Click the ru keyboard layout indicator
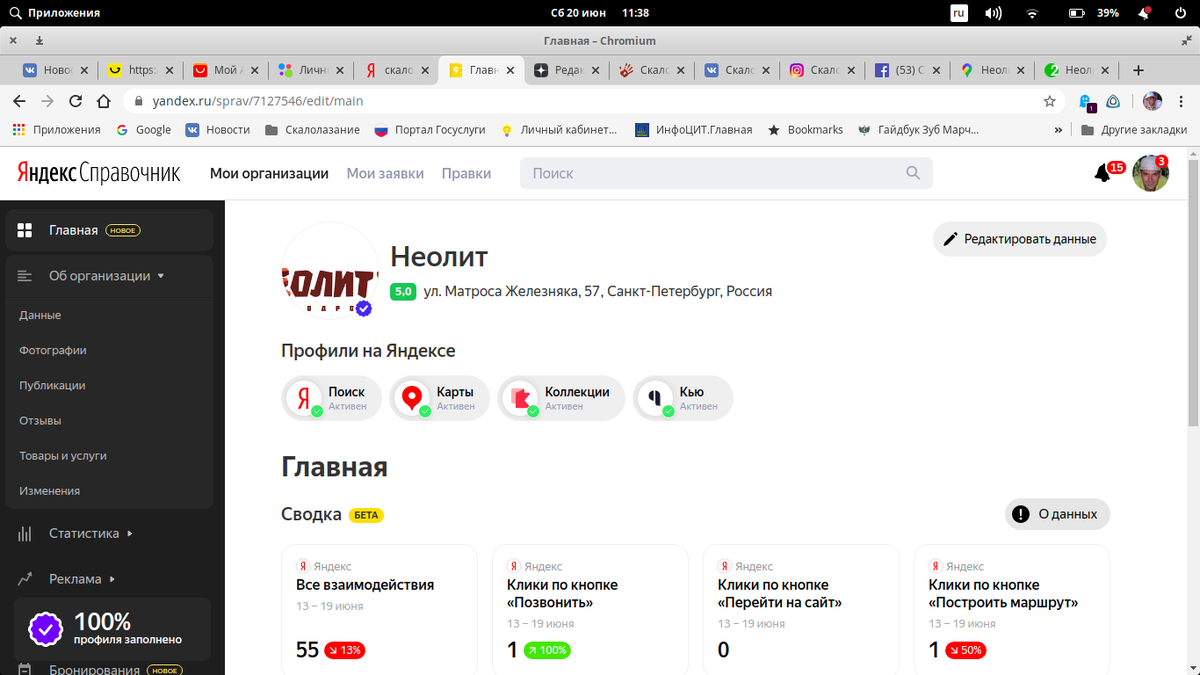Image resolution: width=1200 pixels, height=675 pixels. (959, 13)
